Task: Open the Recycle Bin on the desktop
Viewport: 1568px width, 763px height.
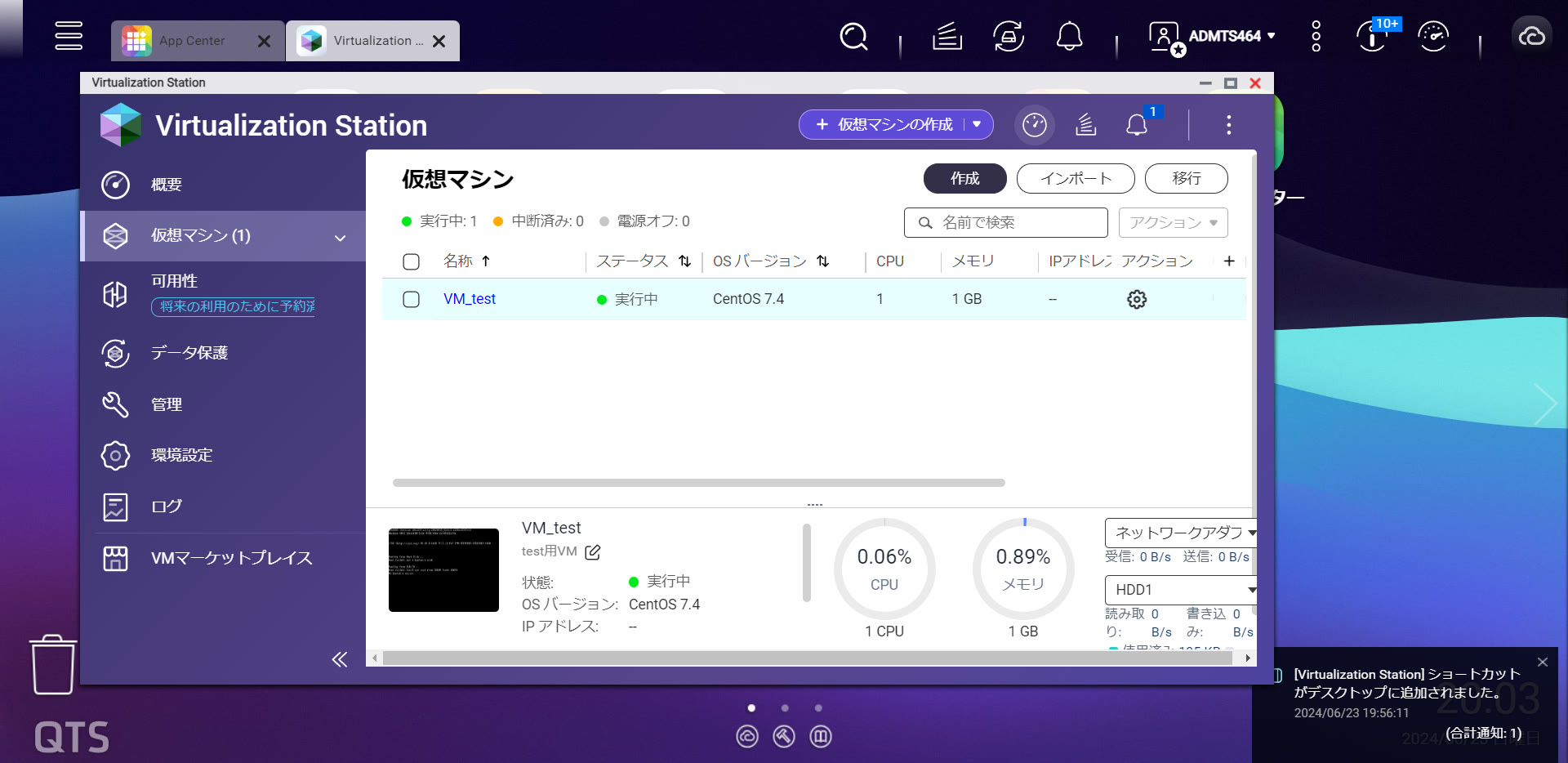Action: click(53, 665)
